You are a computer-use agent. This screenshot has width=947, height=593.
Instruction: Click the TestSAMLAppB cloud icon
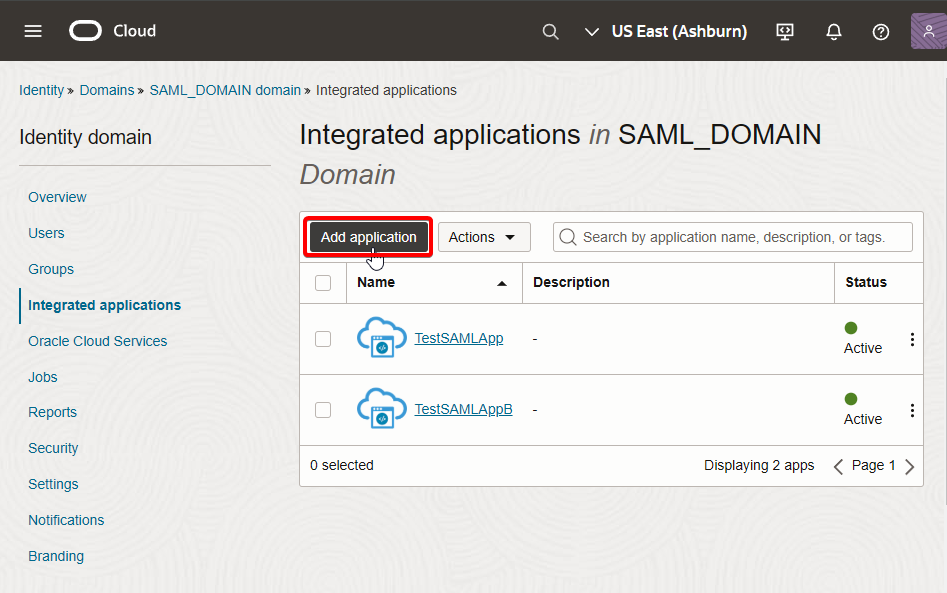[x=381, y=409]
